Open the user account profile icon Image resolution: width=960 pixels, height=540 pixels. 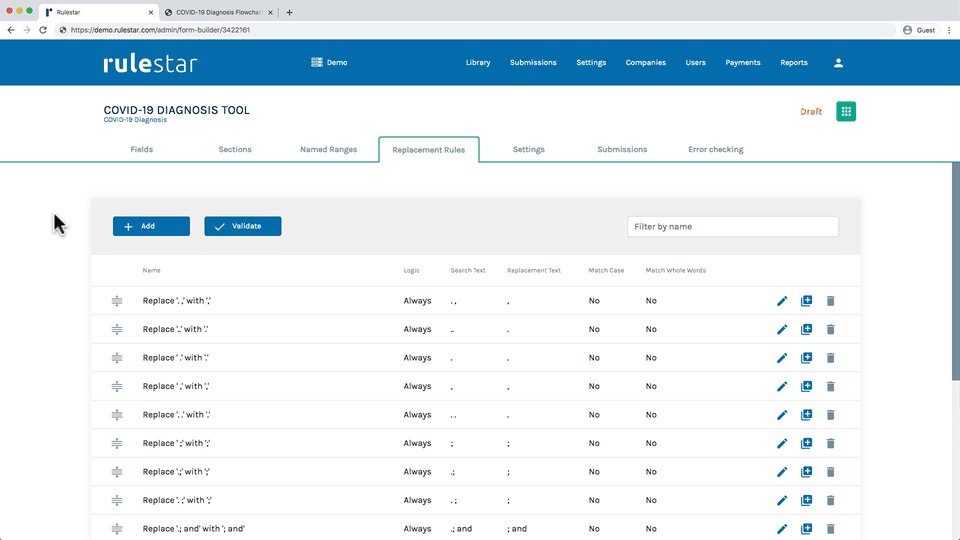click(x=838, y=62)
